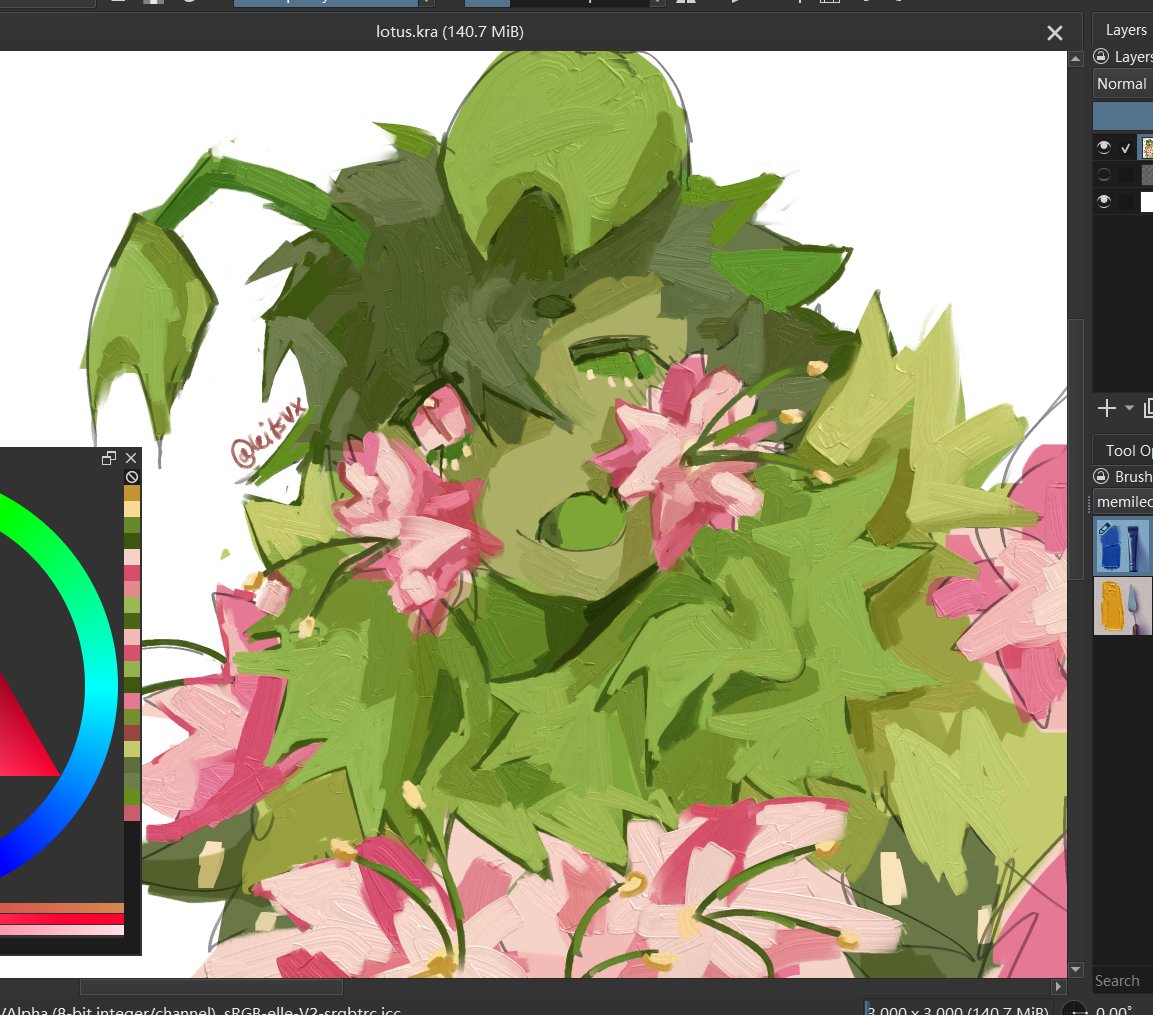Add a new paint layer
Viewport: 1153px width, 1015px height.
coord(1107,408)
